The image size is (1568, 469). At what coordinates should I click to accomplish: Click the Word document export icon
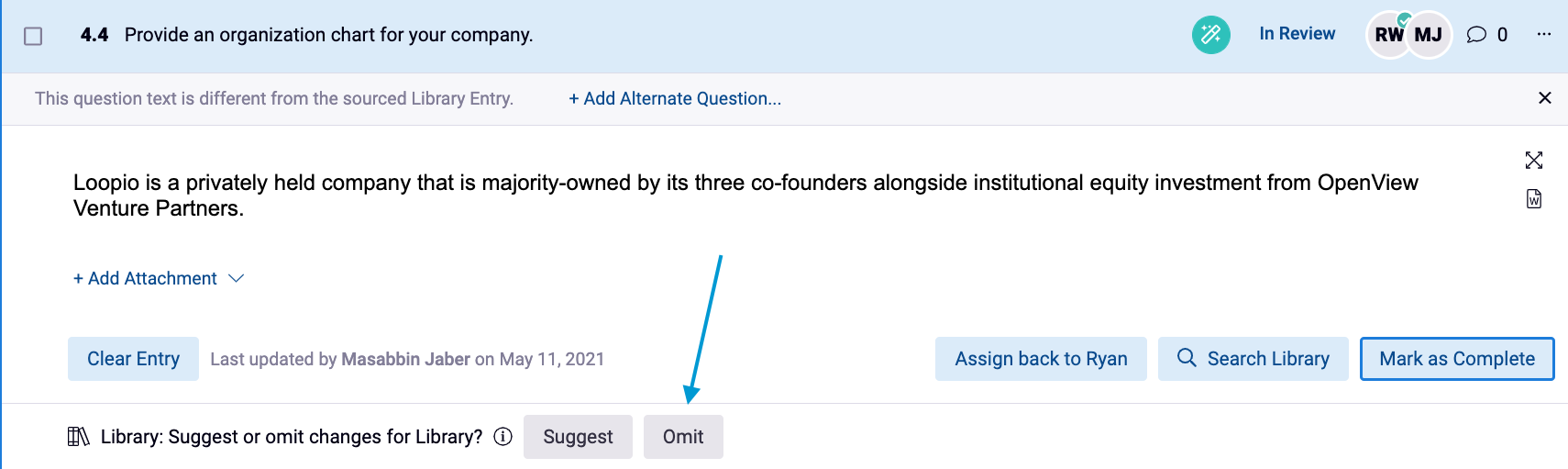click(1534, 199)
